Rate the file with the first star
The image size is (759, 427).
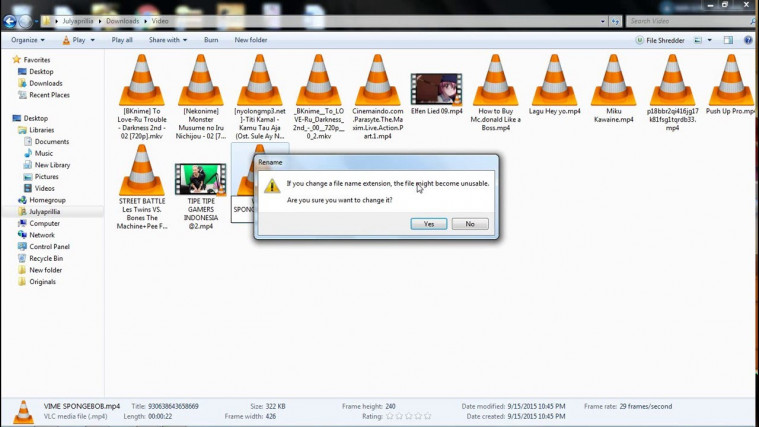(x=390, y=416)
